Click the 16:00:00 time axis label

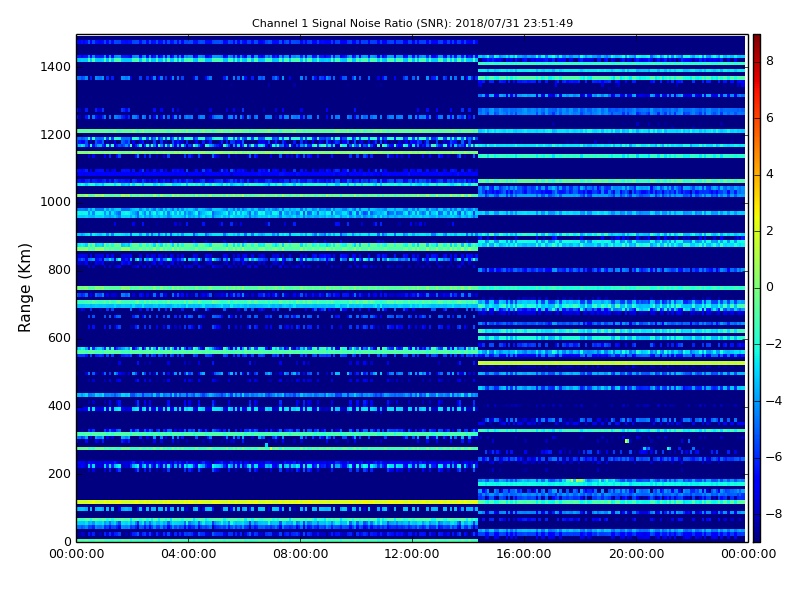(x=523, y=554)
